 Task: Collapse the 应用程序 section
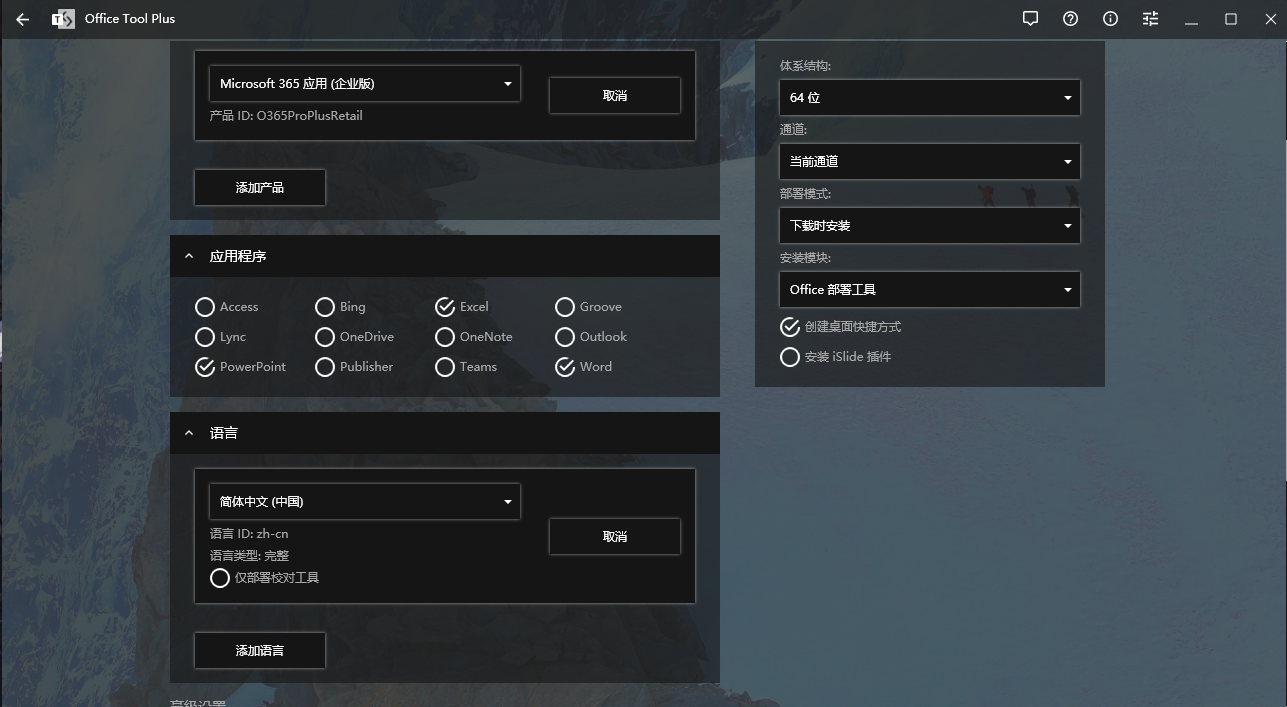189,257
